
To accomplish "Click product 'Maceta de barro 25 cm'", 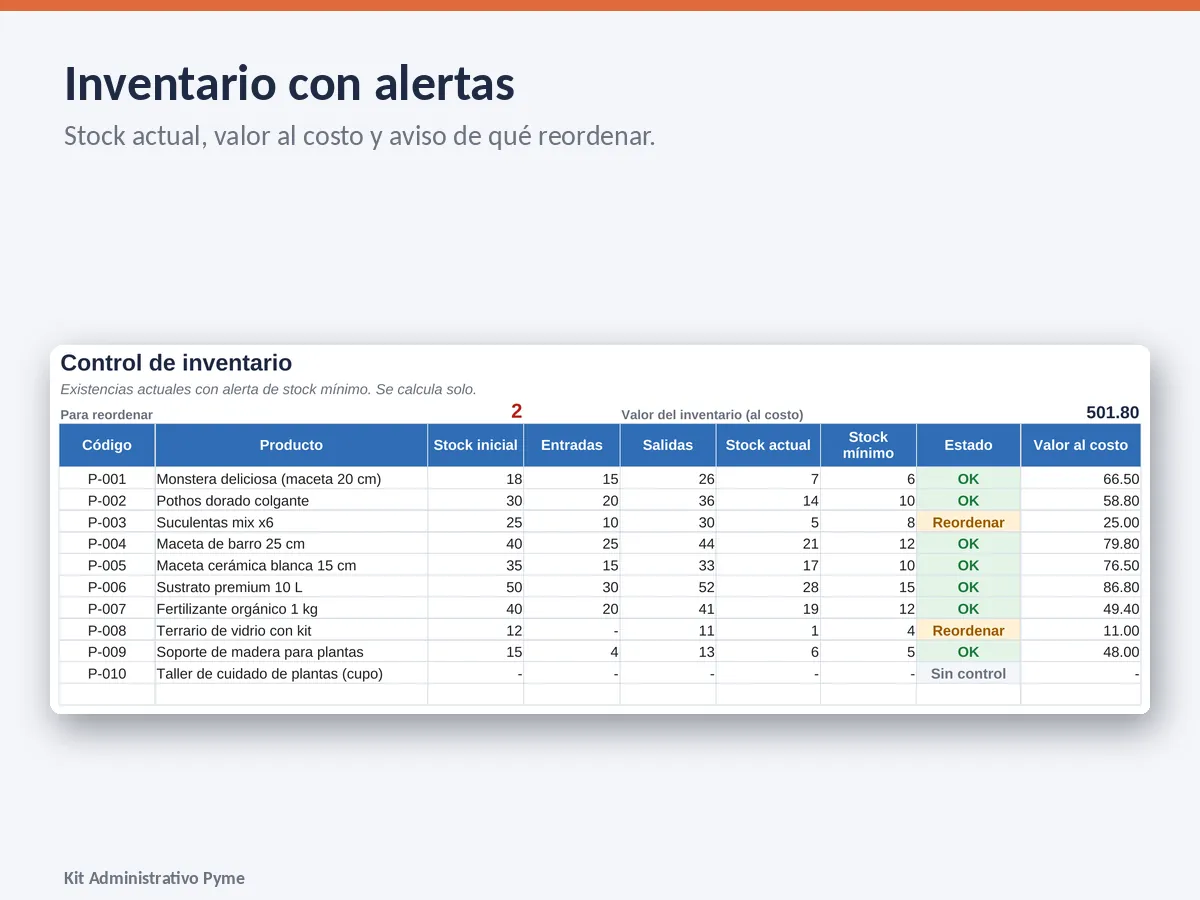I will (x=231, y=544).
